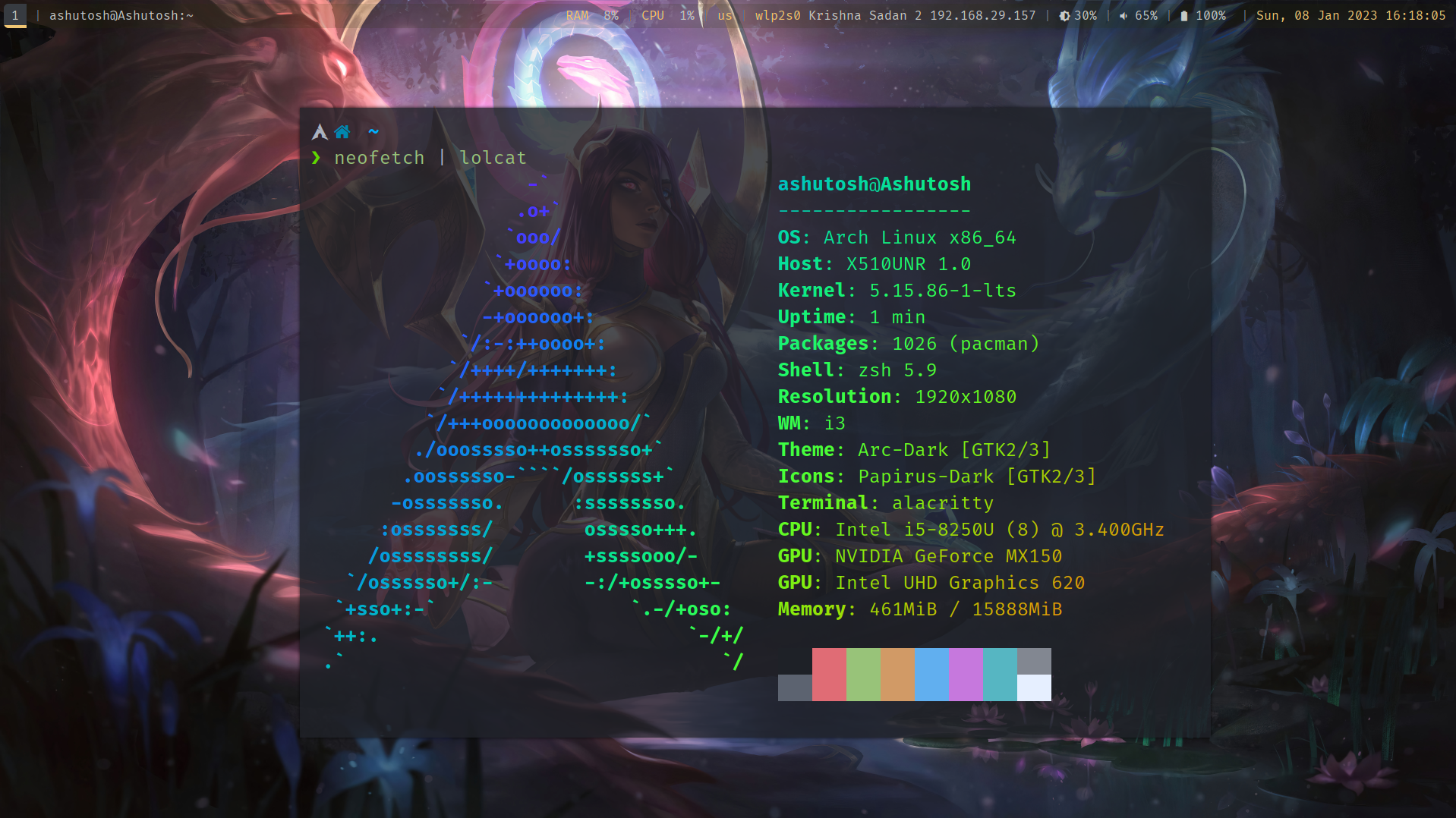Viewport: 1456px width, 818px height.
Task: Click the Arch Linux logo in the prompt
Action: click(320, 132)
